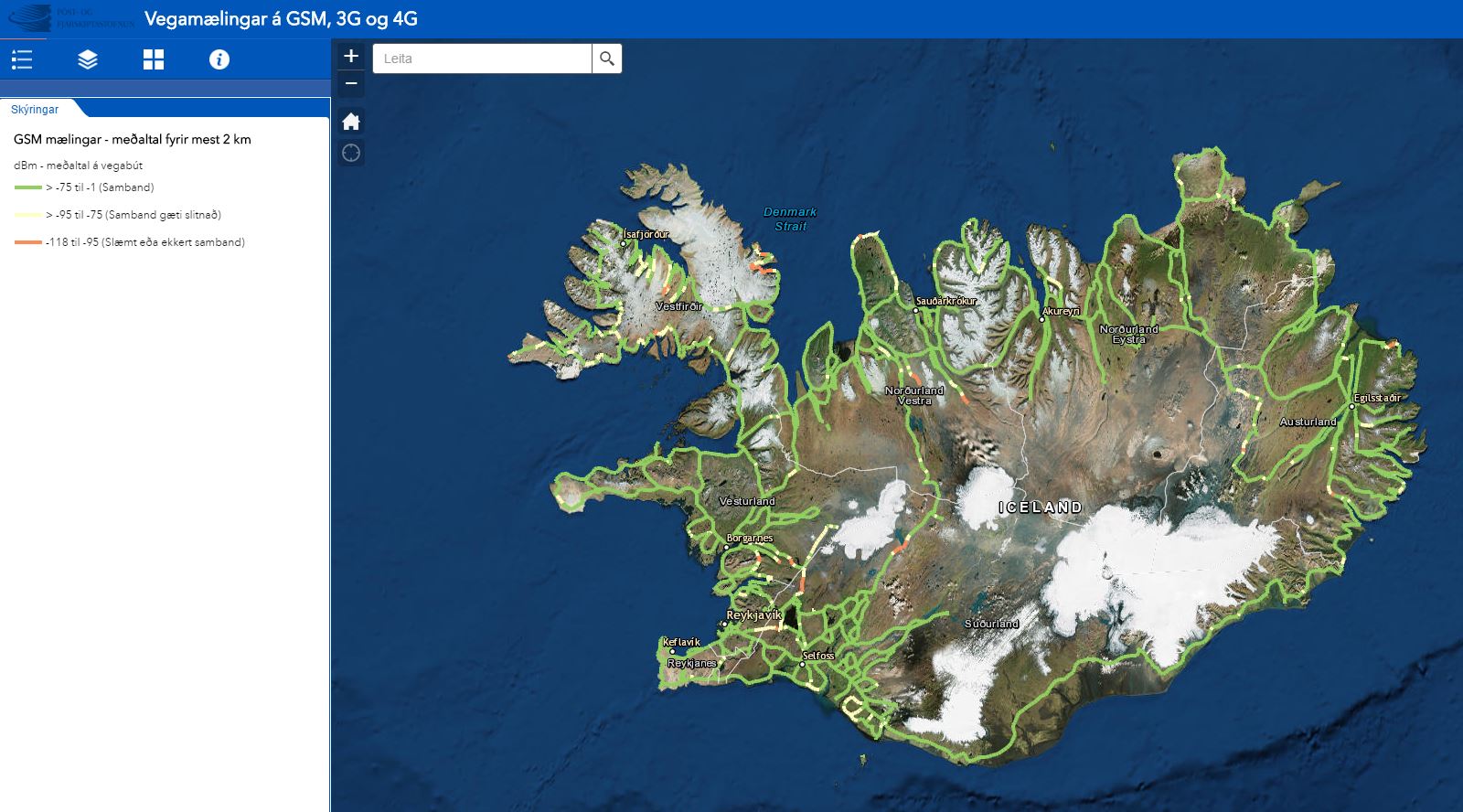This screenshot has width=1463, height=812.
Task: Click the Vesturland region label
Action: click(x=747, y=502)
